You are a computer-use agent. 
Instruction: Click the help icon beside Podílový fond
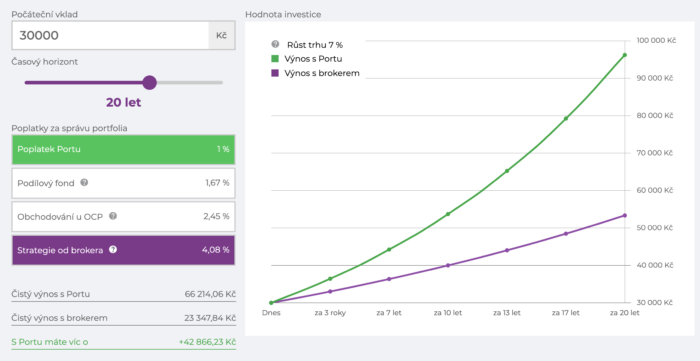point(84,183)
